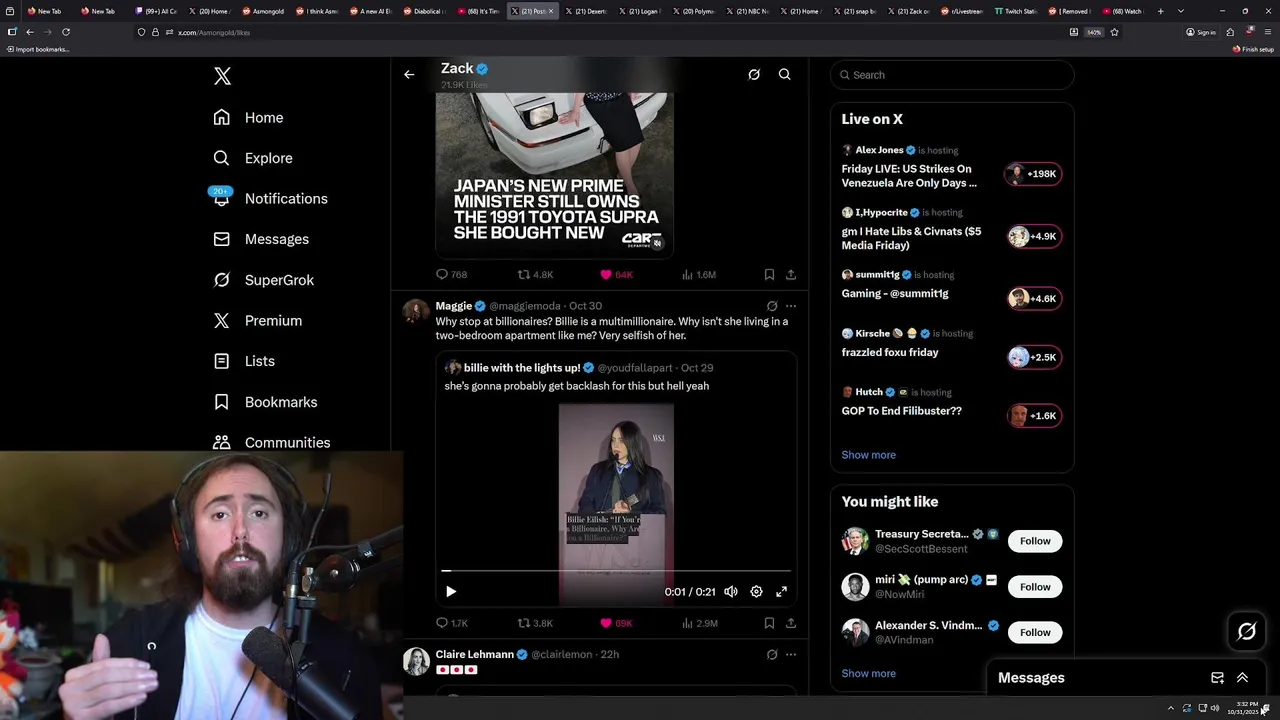Follow miri (pump arc) account
This screenshot has height=720, width=1280.
(x=1035, y=587)
